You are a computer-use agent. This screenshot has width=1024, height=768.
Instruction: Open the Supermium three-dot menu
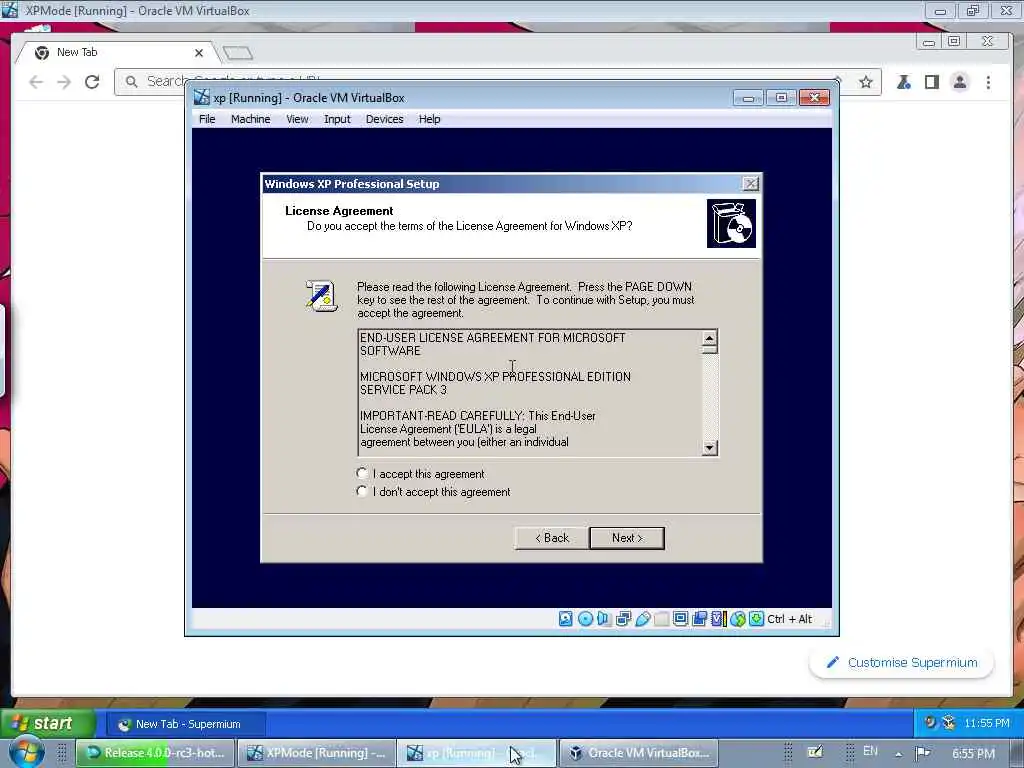click(x=988, y=82)
